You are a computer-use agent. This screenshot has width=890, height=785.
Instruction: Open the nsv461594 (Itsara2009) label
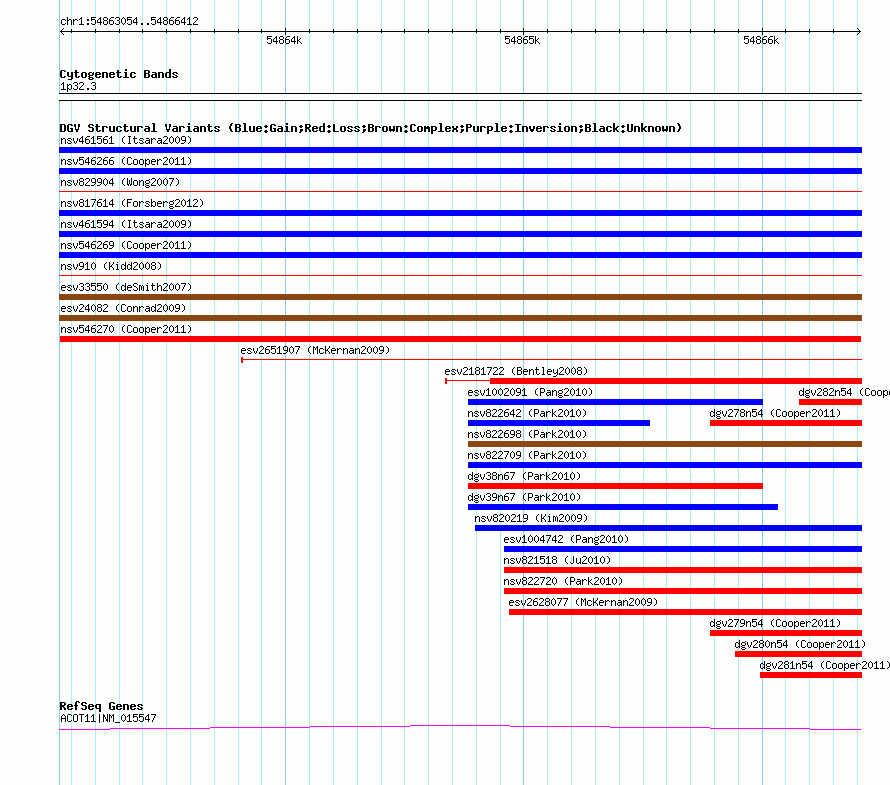(126, 224)
